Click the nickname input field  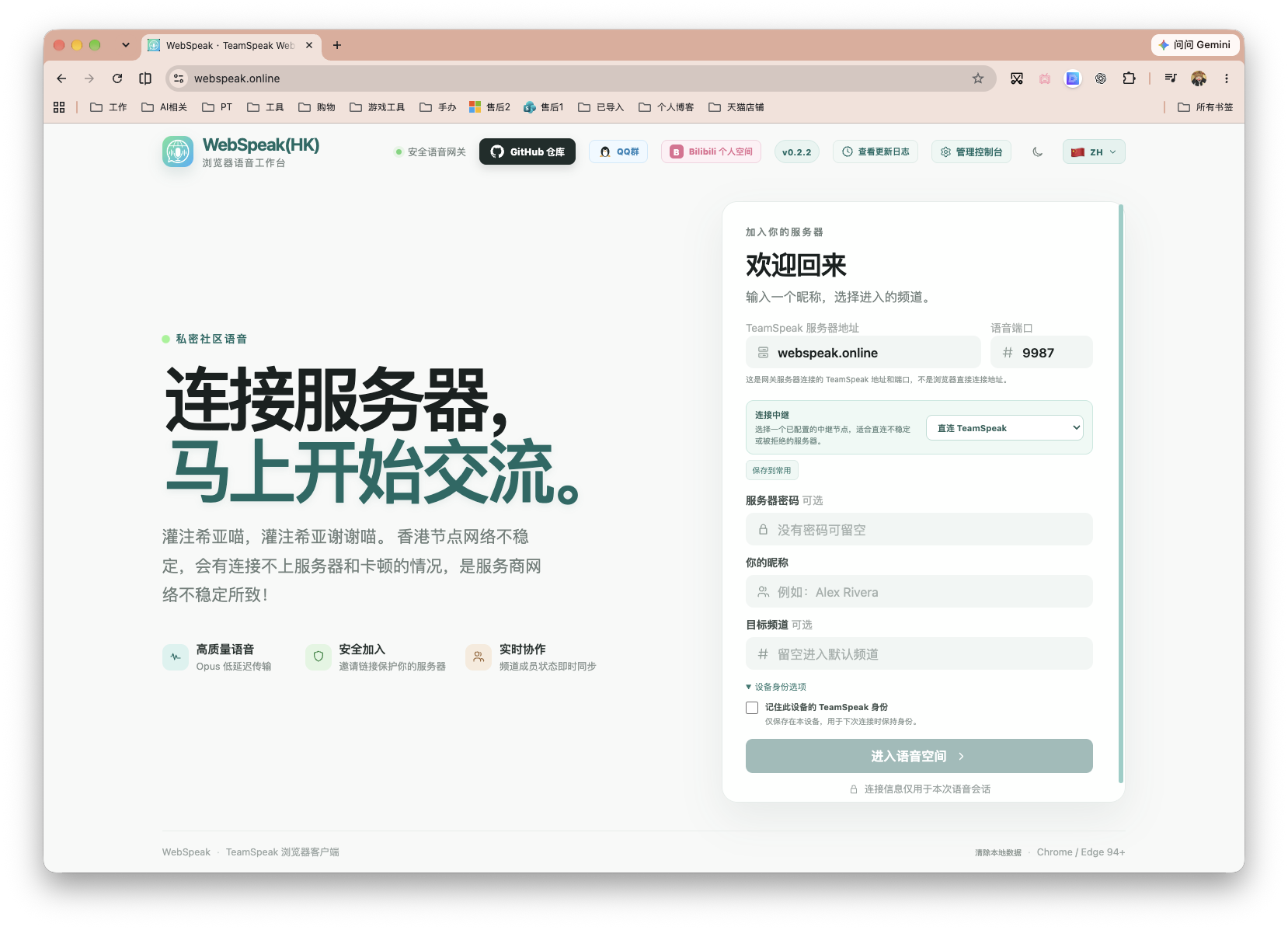coord(919,591)
